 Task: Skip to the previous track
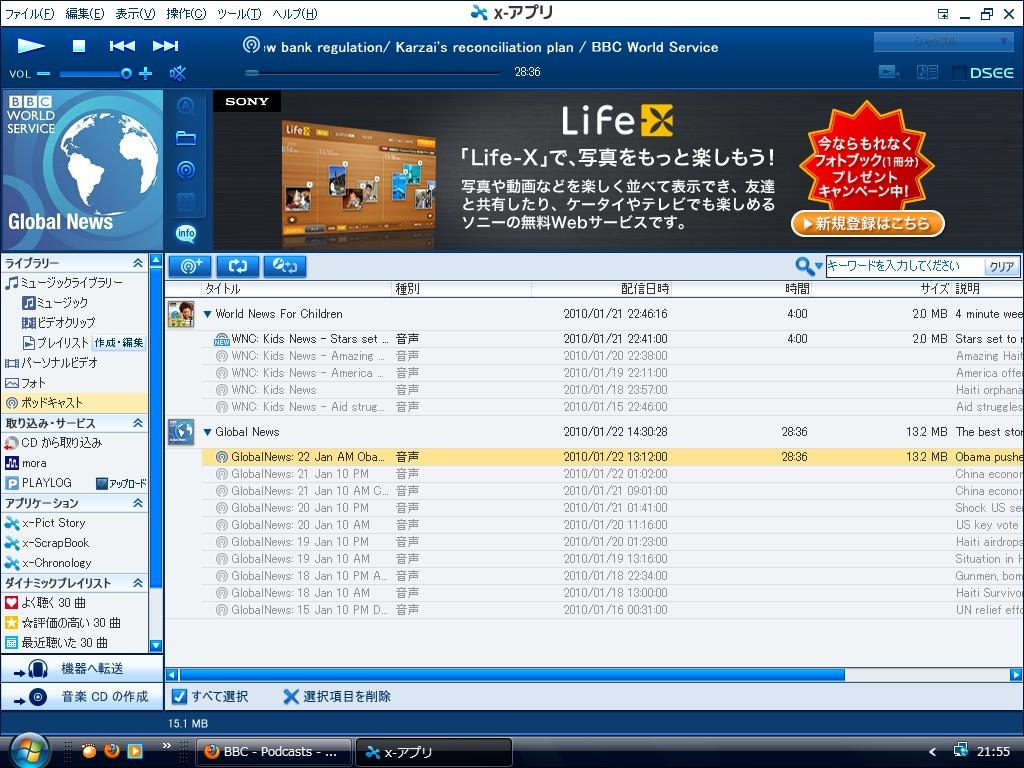[x=122, y=46]
